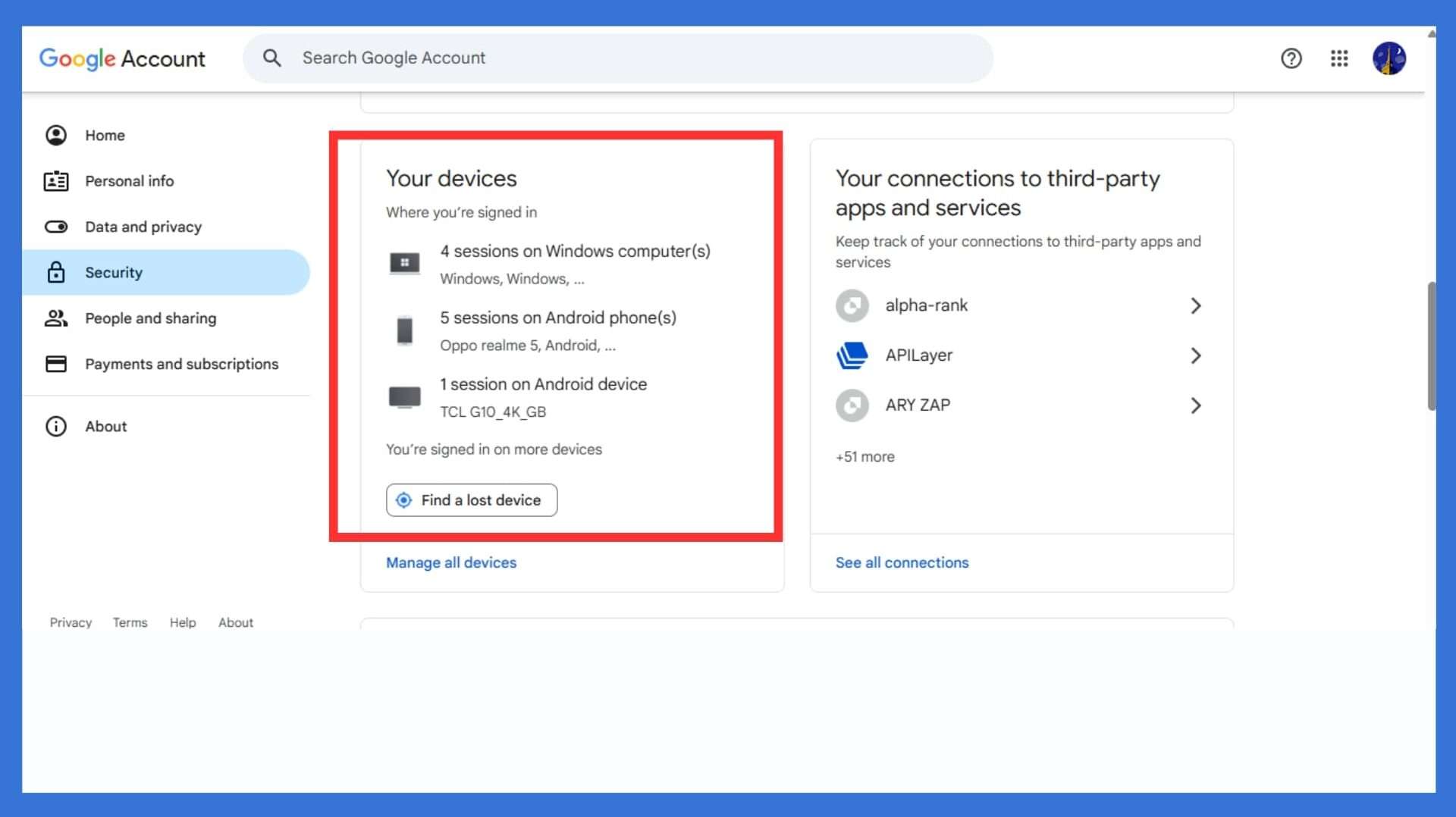Click You're signed in on more devices
Screen dimensions: 1456x817
pos(494,449)
